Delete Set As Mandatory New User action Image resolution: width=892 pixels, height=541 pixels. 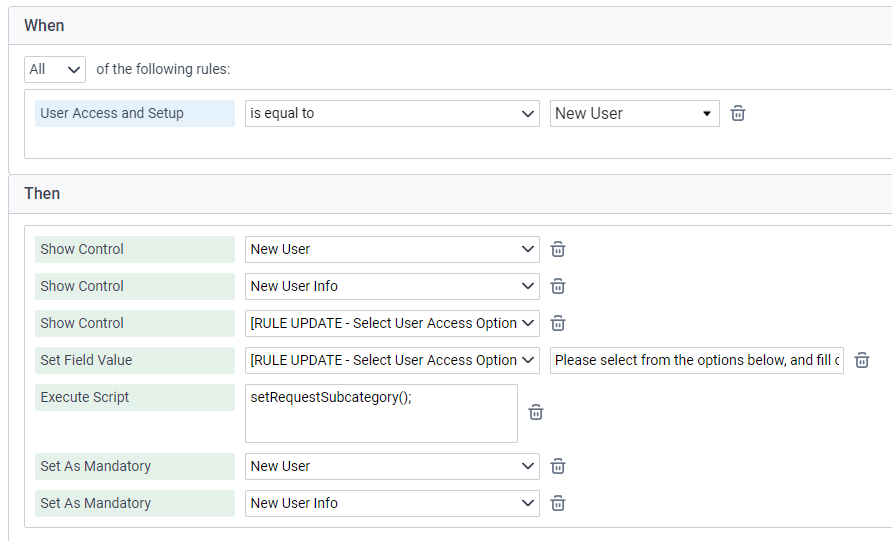pyautogui.click(x=558, y=466)
